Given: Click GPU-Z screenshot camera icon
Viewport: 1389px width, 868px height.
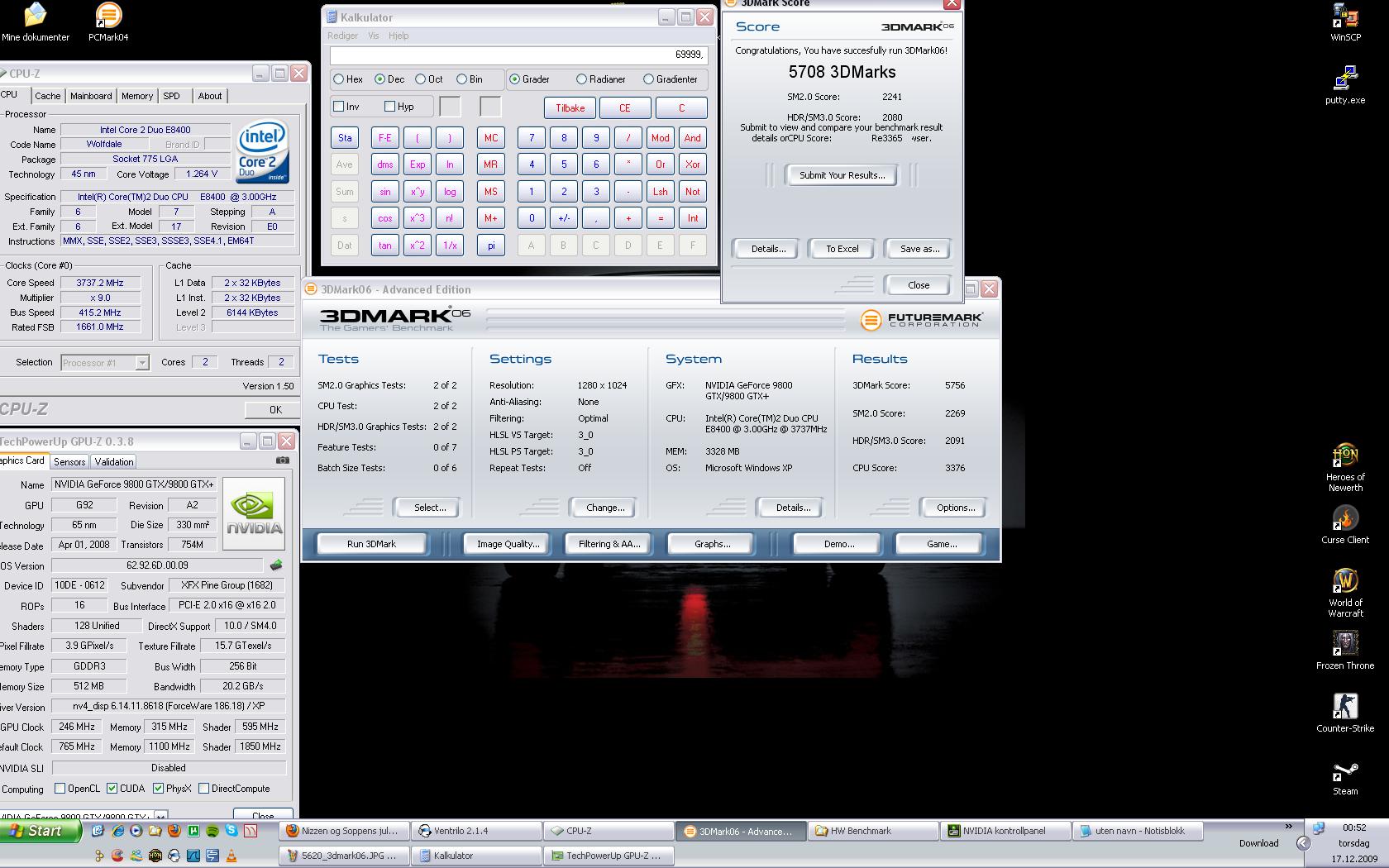Looking at the screenshot, I should pyautogui.click(x=283, y=460).
